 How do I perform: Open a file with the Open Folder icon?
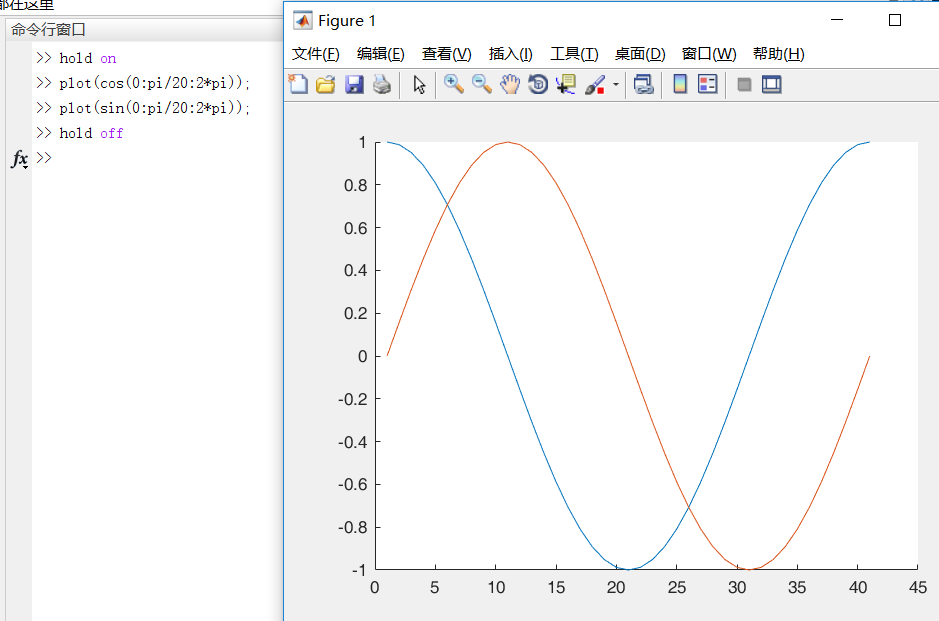[325, 85]
